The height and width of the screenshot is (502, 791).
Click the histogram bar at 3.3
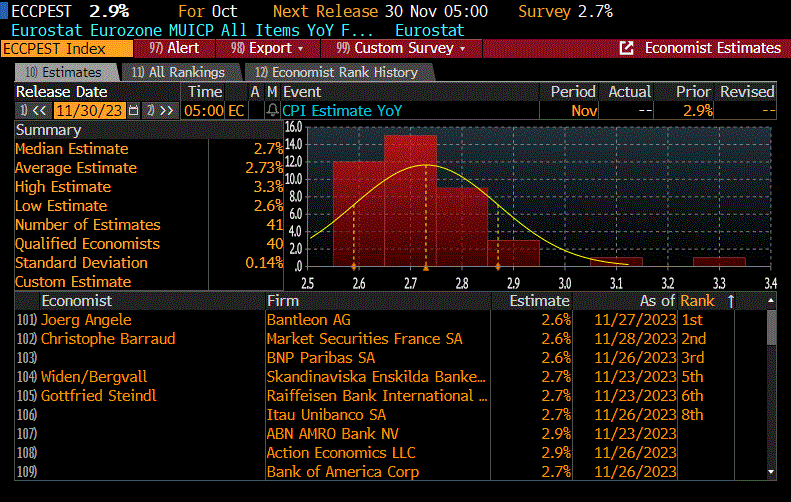tap(719, 262)
